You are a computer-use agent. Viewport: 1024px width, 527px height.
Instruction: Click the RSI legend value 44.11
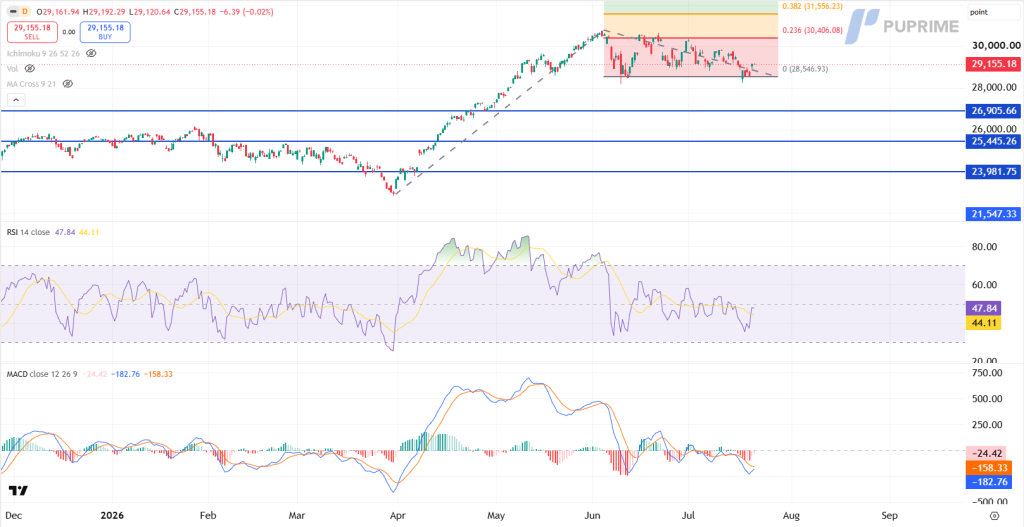pos(88,232)
